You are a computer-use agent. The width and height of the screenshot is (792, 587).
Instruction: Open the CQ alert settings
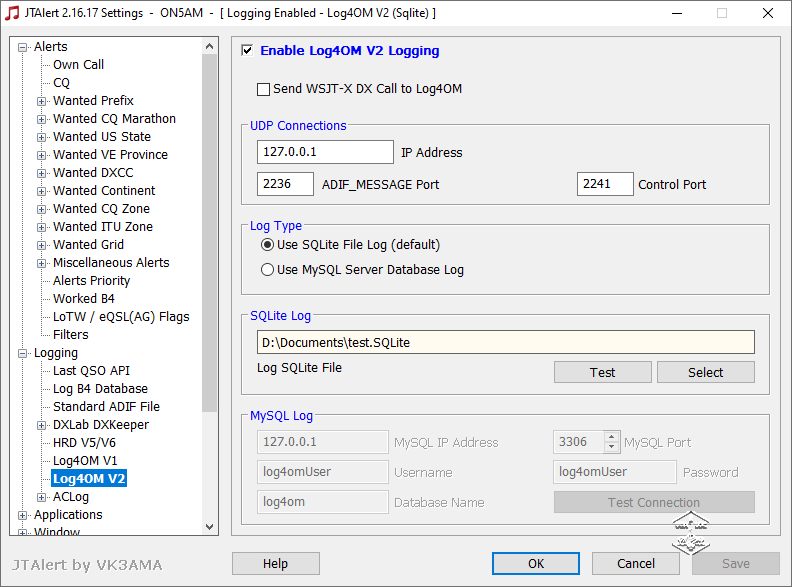(61, 83)
